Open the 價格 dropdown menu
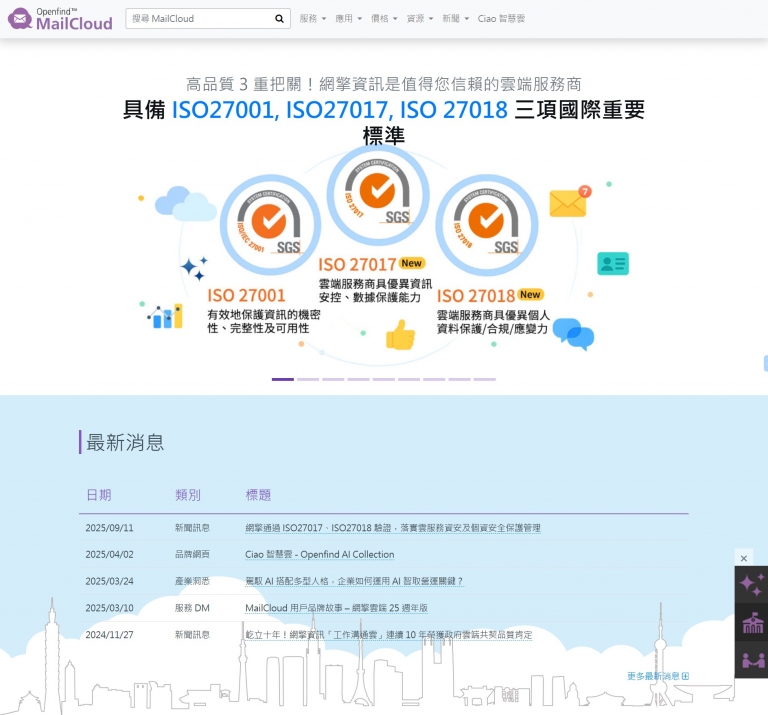The width and height of the screenshot is (768, 715). point(383,19)
